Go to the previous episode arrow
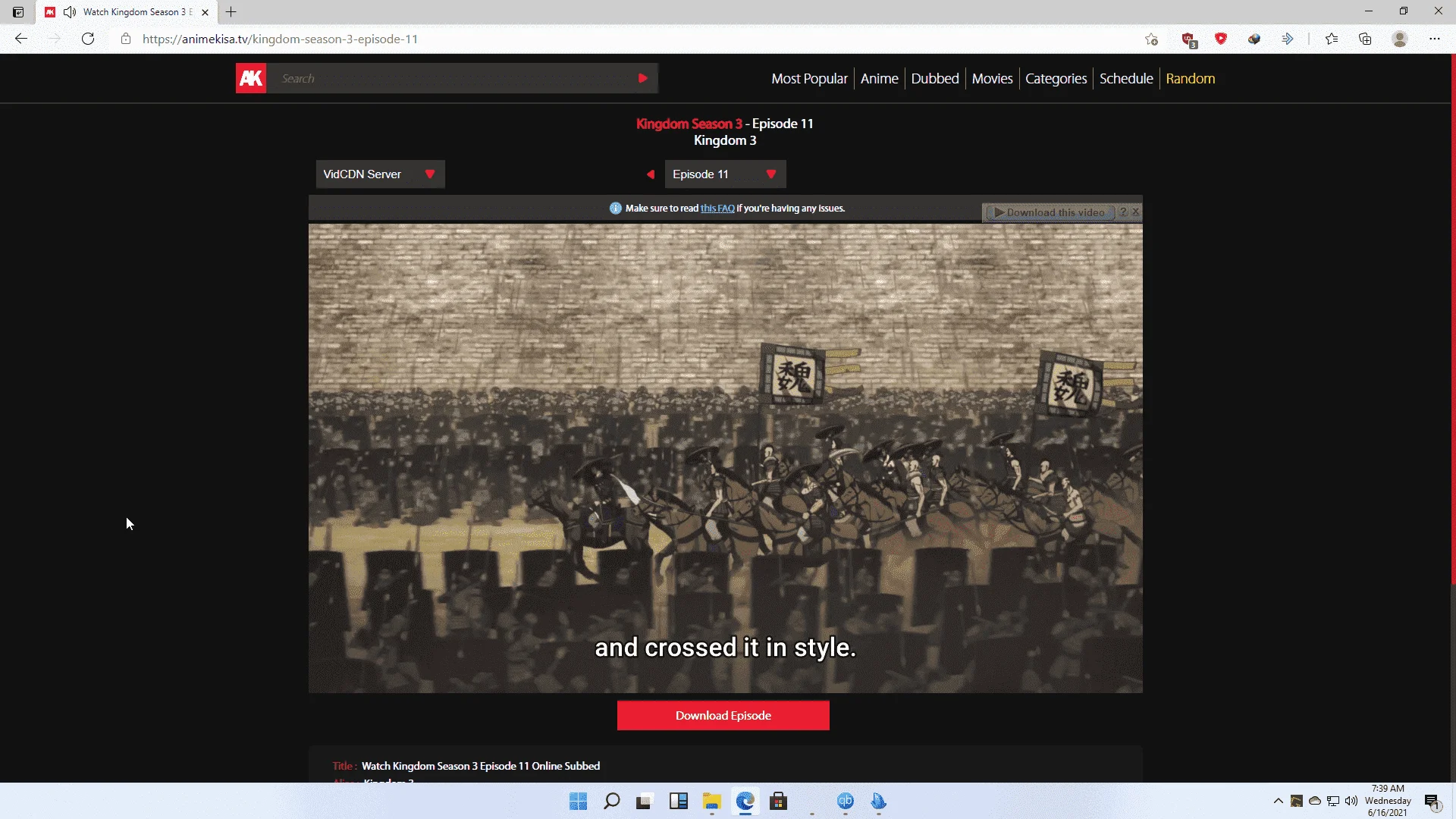 click(x=650, y=174)
